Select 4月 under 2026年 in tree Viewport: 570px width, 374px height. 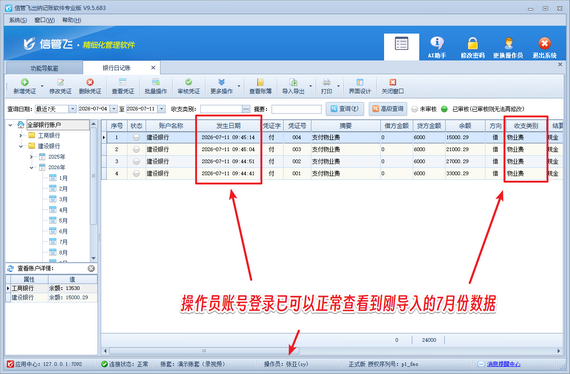point(63,210)
